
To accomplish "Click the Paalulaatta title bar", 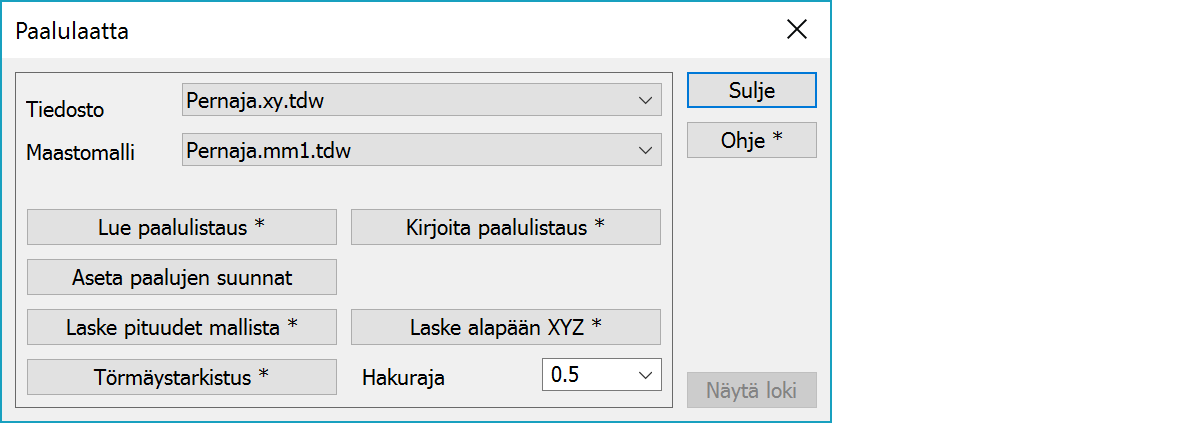I will pos(400,30).
